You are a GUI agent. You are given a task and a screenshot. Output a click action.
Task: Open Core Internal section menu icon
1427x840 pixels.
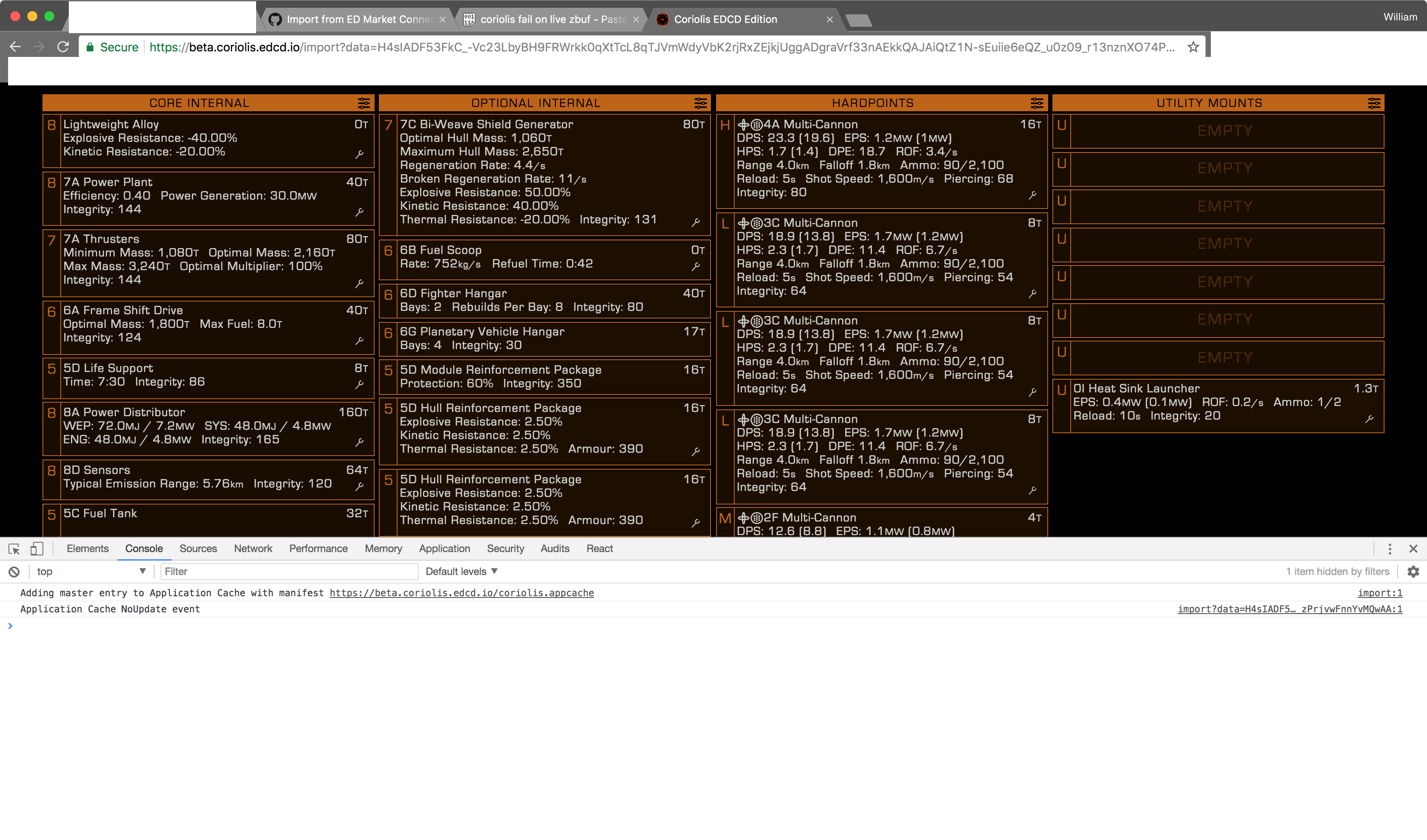coord(364,103)
